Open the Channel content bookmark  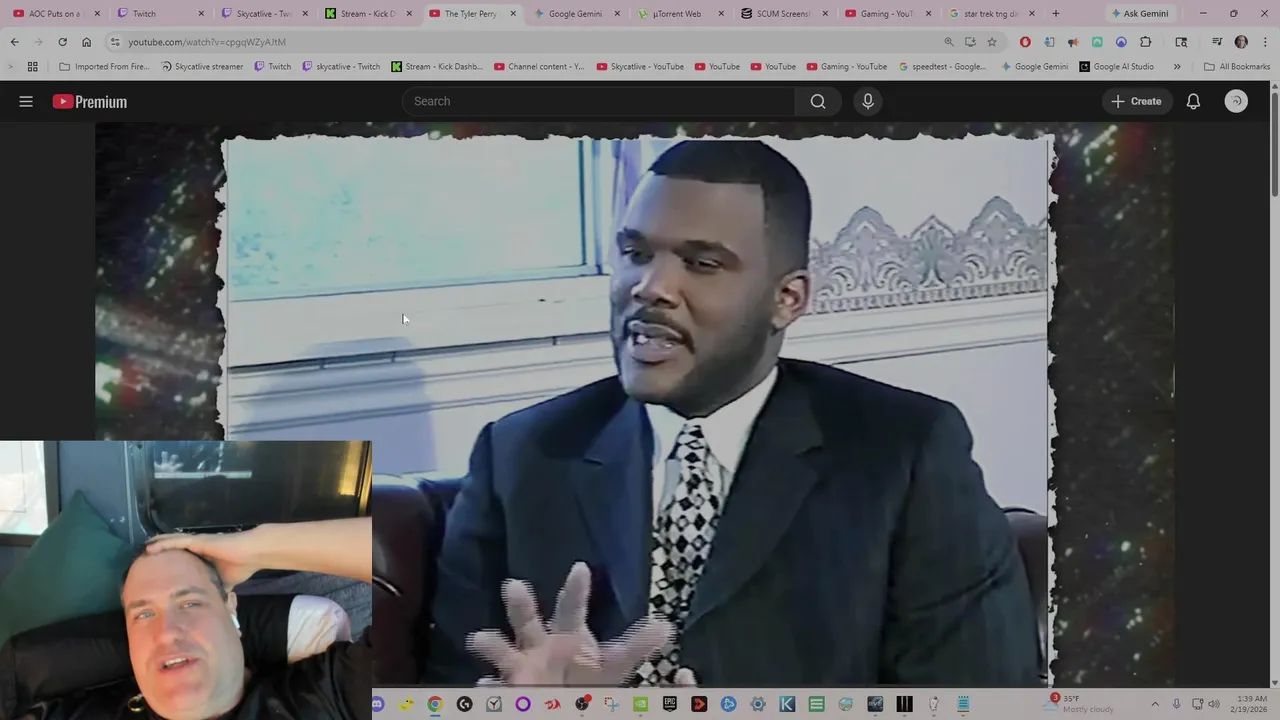pos(539,67)
